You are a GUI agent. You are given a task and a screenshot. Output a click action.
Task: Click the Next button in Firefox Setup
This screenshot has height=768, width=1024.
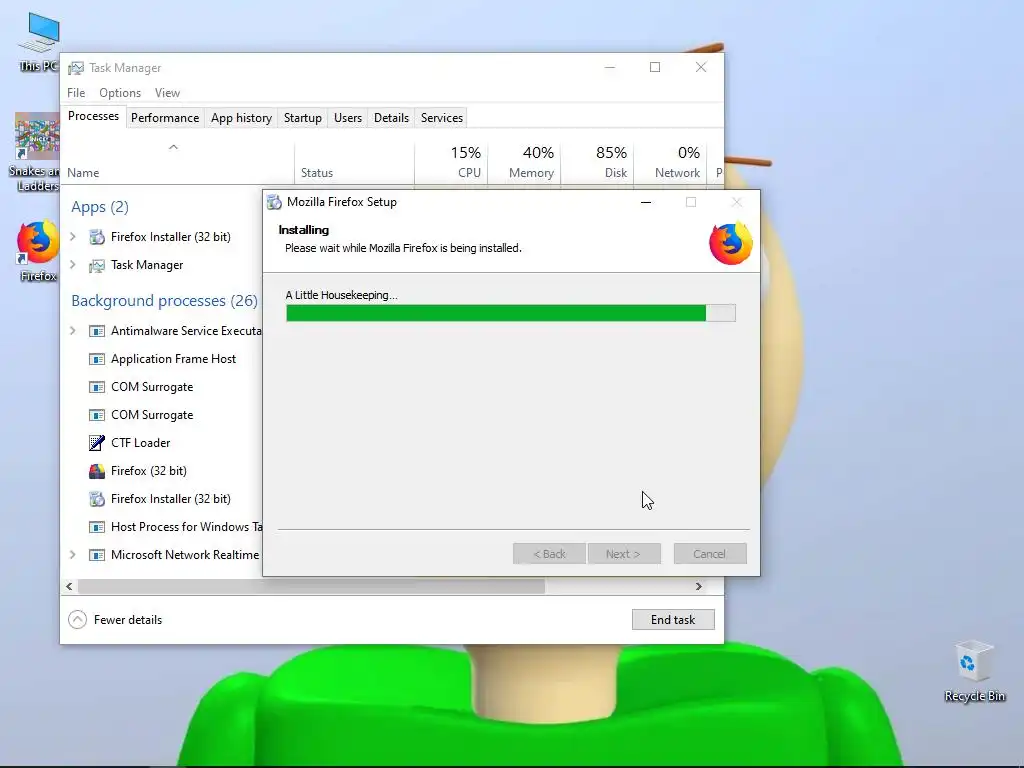click(x=624, y=554)
